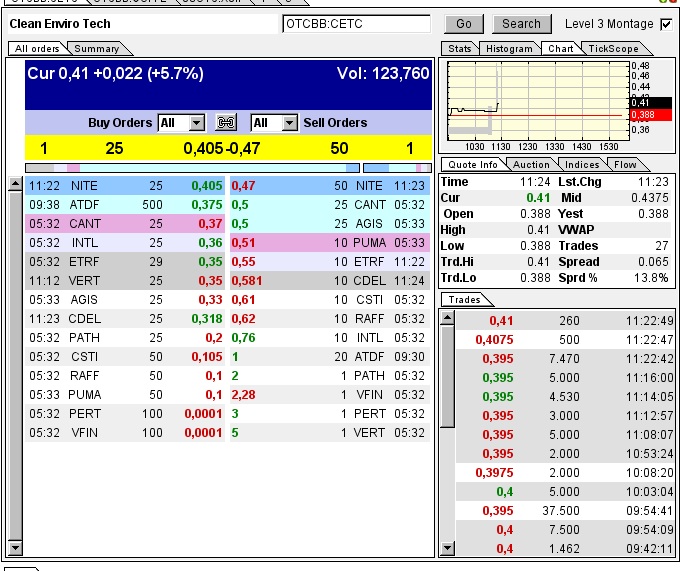This screenshot has width=680, height=571.
Task: Open the TickScope tab
Action: tap(613, 48)
